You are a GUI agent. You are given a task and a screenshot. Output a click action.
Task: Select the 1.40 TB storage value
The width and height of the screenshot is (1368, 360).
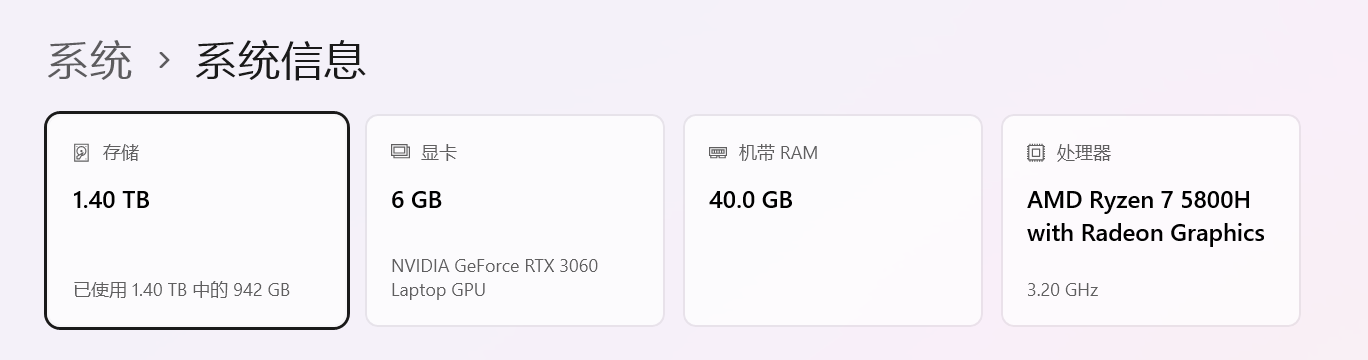(x=111, y=200)
